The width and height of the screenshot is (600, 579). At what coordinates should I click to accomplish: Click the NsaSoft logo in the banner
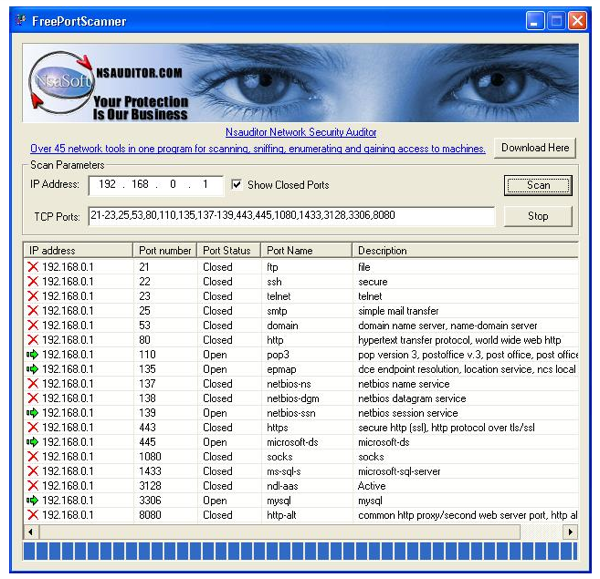click(61, 82)
